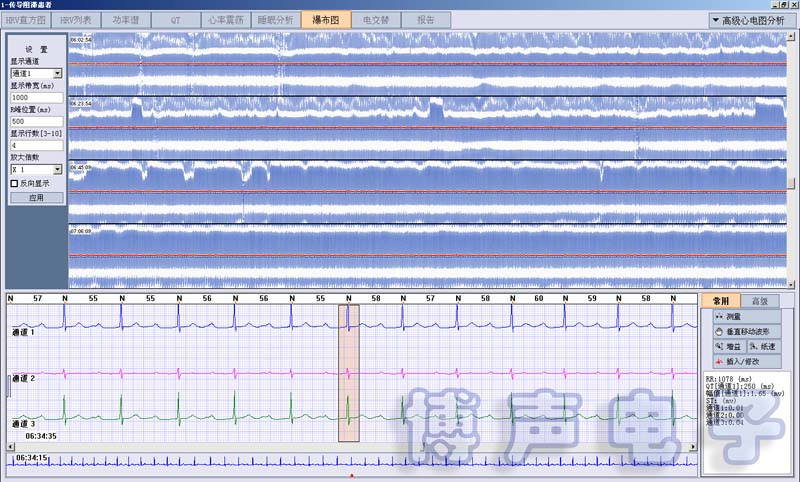Click the 通道3:0.04 ST value

[x=724, y=422]
